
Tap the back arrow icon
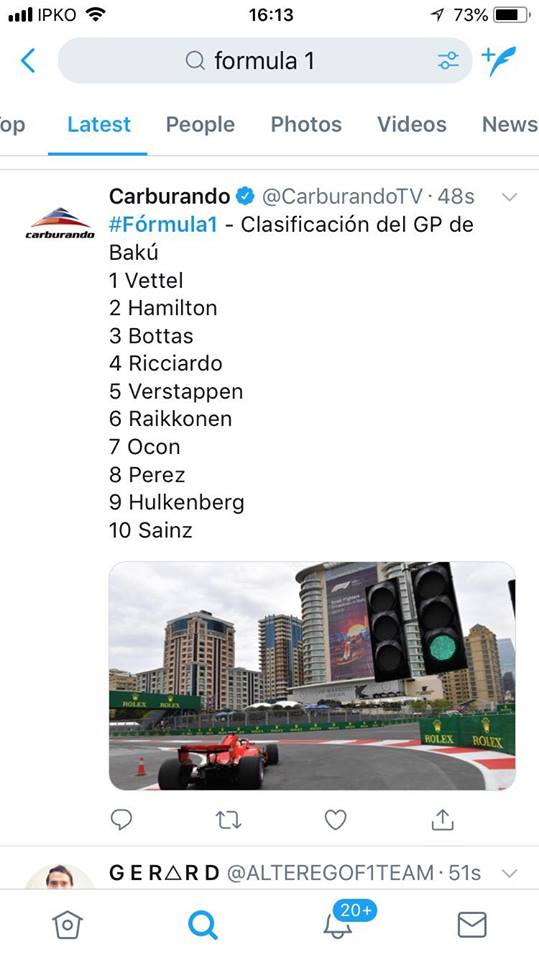pyautogui.click(x=28, y=61)
